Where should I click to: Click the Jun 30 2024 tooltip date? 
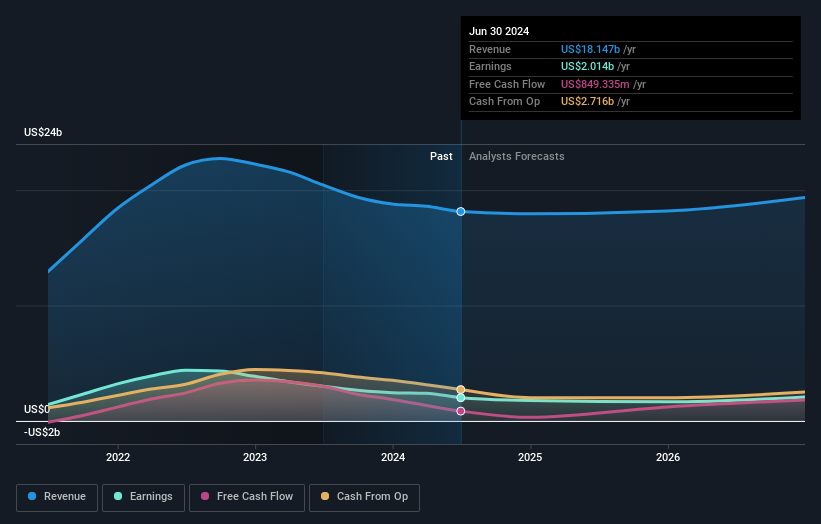pos(499,31)
